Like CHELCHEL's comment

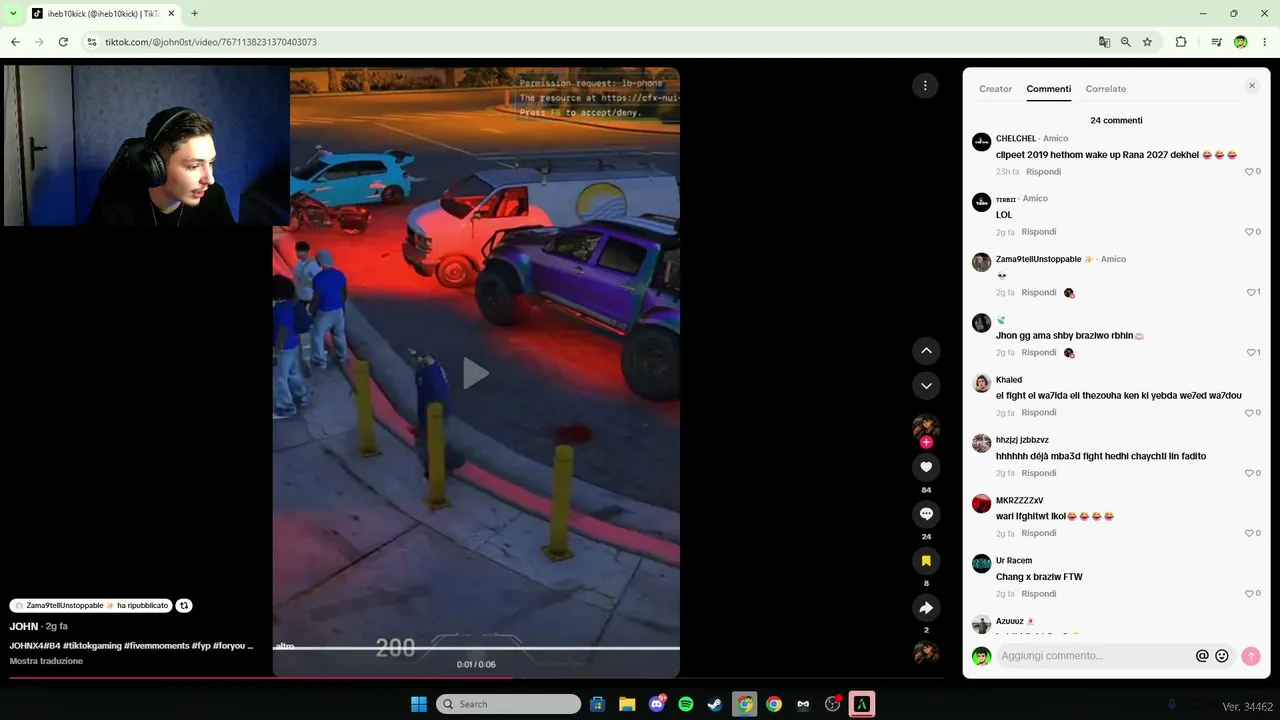pyautogui.click(x=1249, y=172)
